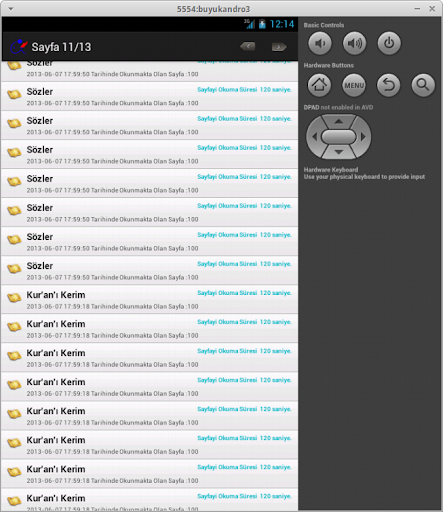Click the 3G signal indicator in status bar
Viewport: 443px width, 512px height.
250,24
